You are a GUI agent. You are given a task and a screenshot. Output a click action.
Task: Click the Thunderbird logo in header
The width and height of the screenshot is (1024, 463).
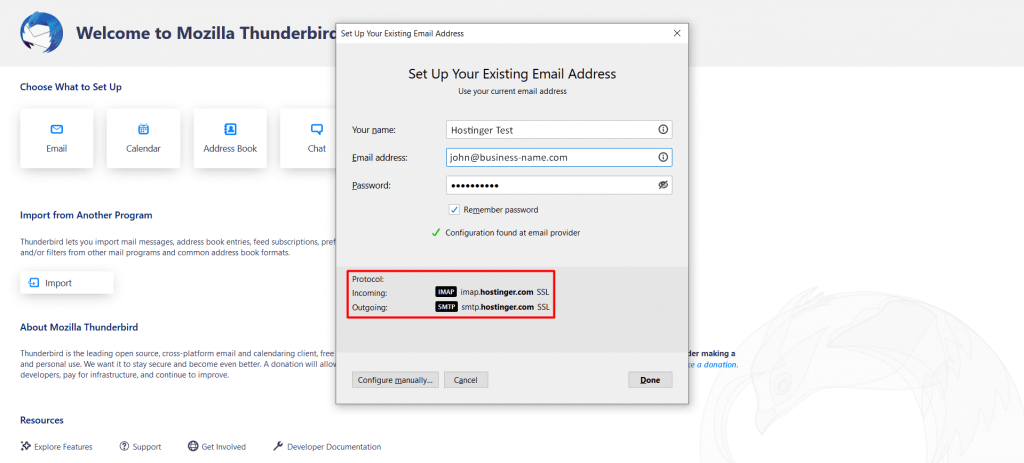tap(40, 33)
